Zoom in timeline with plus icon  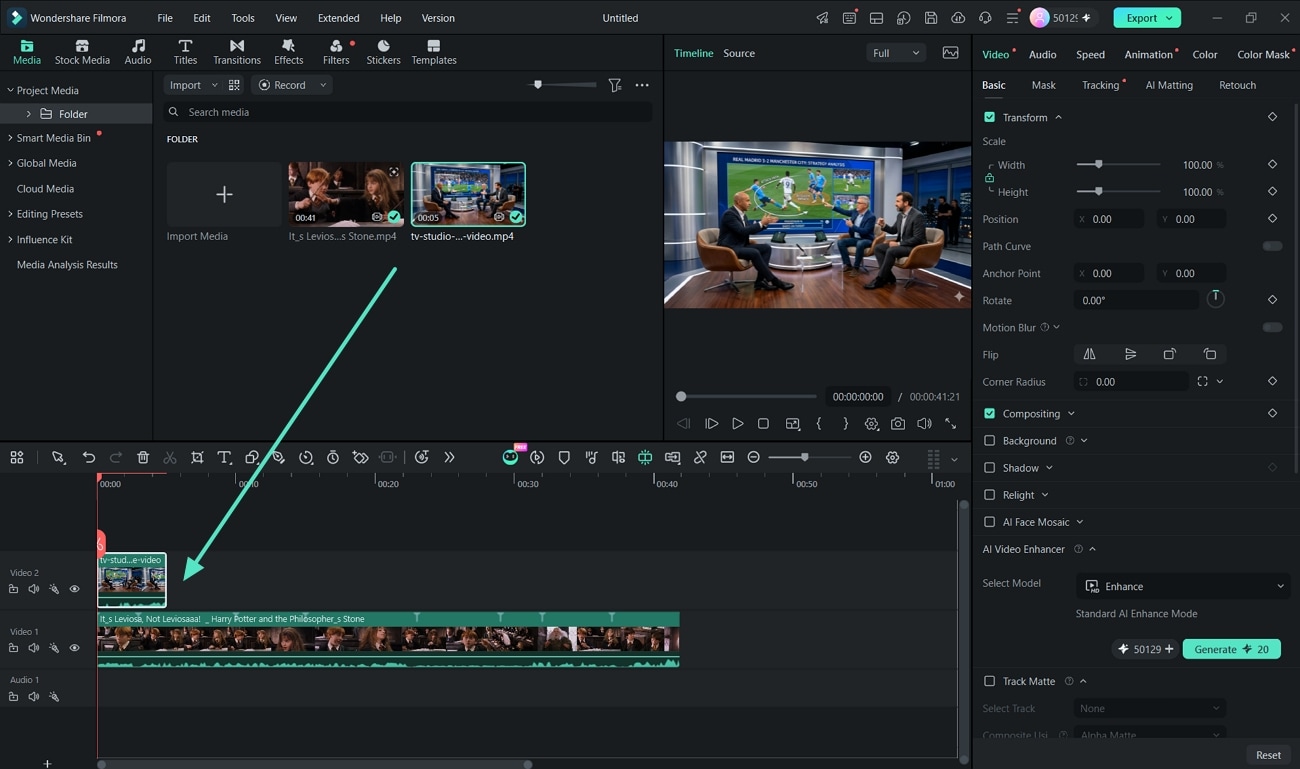point(865,457)
